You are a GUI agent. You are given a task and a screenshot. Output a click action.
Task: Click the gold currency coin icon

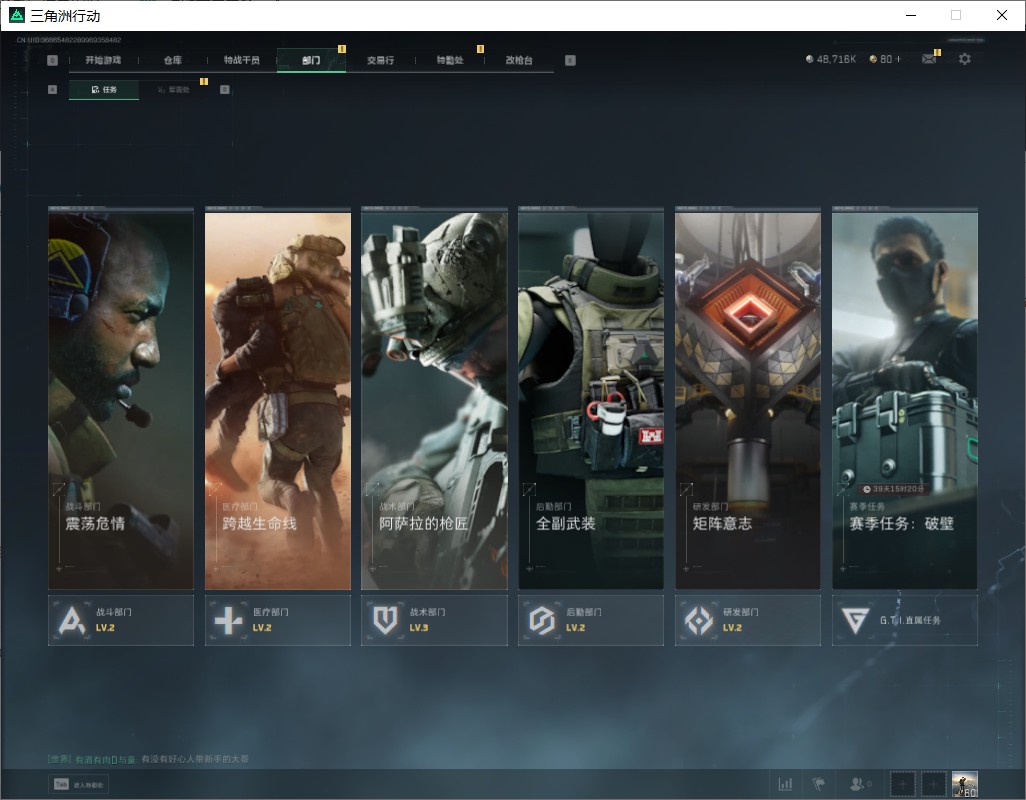[x=873, y=59]
